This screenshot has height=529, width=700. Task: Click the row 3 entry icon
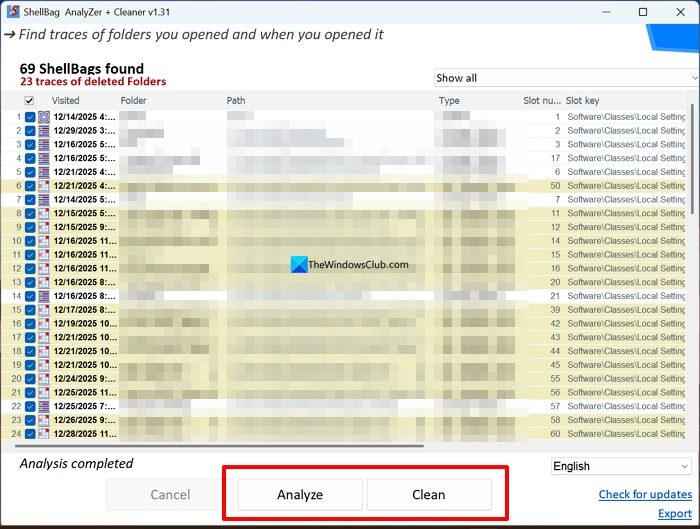[x=44, y=145]
